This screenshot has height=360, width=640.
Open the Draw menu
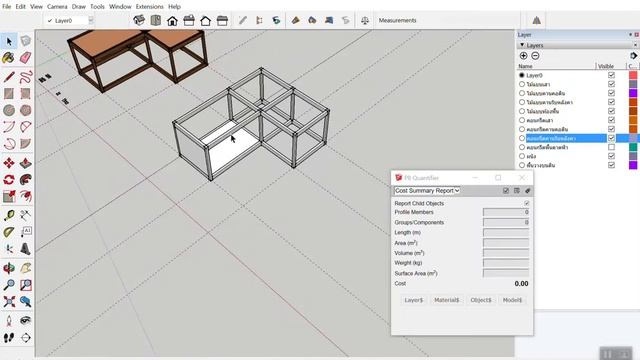[x=79, y=7]
